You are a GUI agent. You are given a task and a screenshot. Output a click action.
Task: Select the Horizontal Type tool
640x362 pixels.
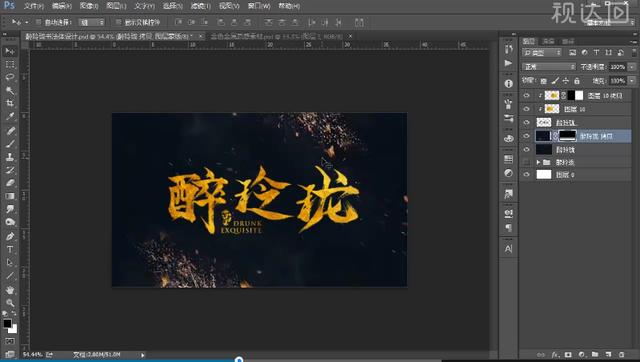click(x=10, y=249)
